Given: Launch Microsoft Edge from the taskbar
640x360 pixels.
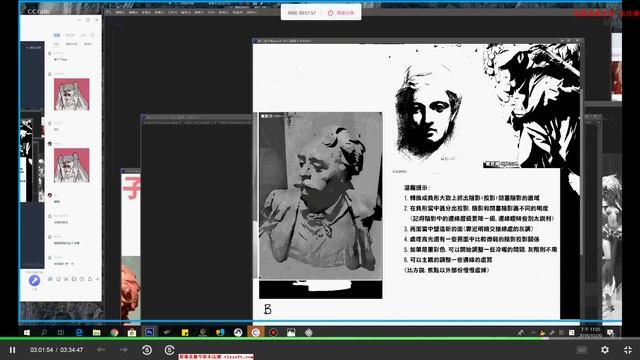Looking at the screenshot, I should pos(79,332).
